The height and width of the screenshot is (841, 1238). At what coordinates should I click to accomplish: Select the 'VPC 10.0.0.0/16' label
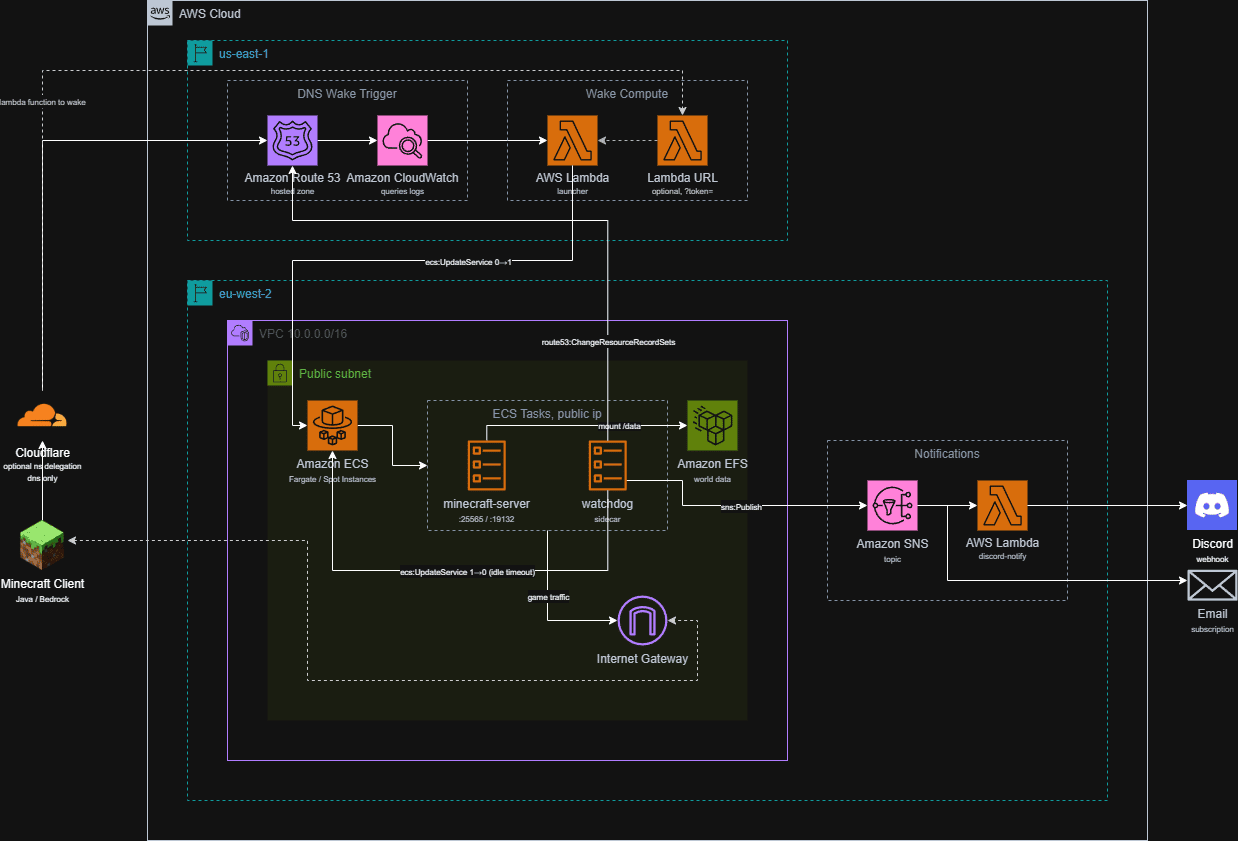pos(305,333)
